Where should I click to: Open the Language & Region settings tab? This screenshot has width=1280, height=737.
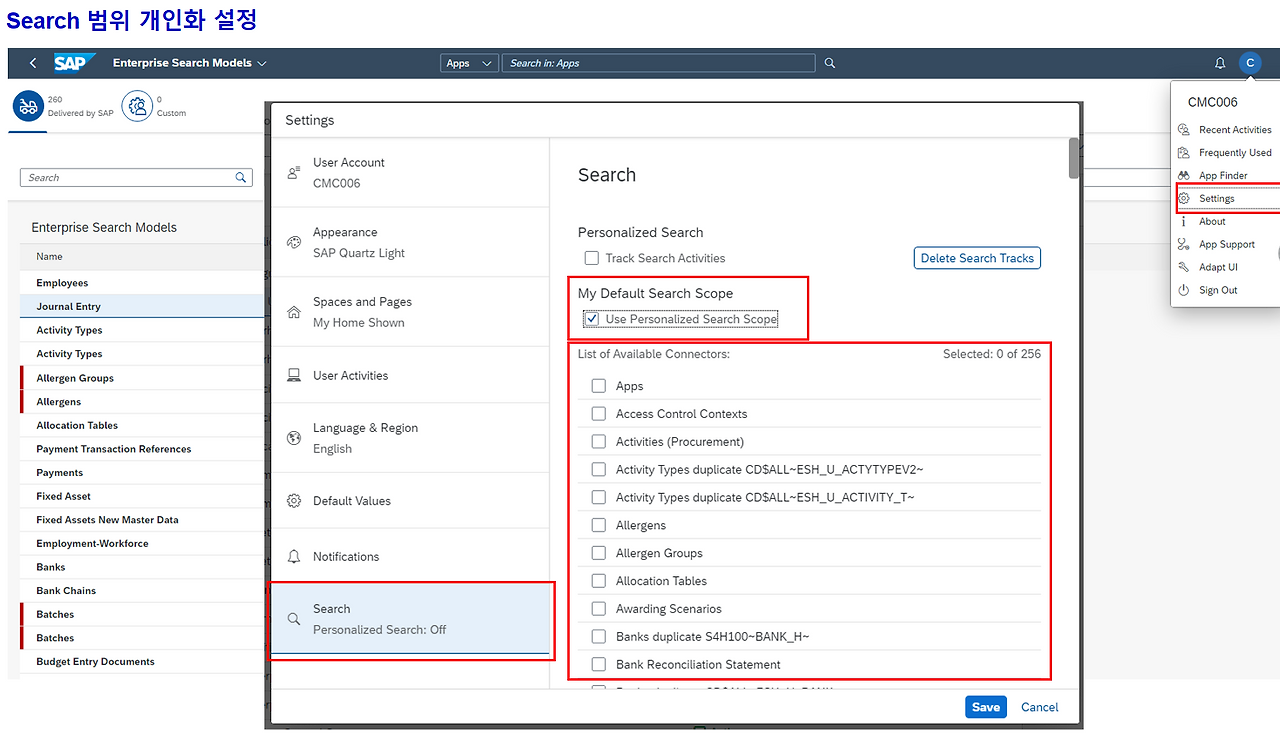411,438
